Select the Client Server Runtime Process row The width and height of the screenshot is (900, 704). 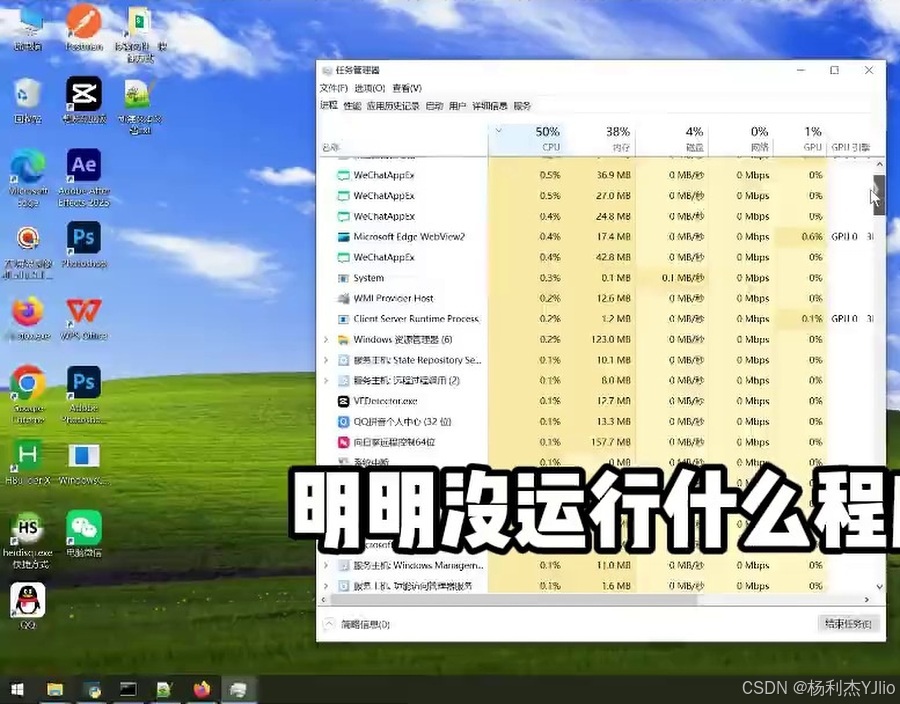coord(596,319)
